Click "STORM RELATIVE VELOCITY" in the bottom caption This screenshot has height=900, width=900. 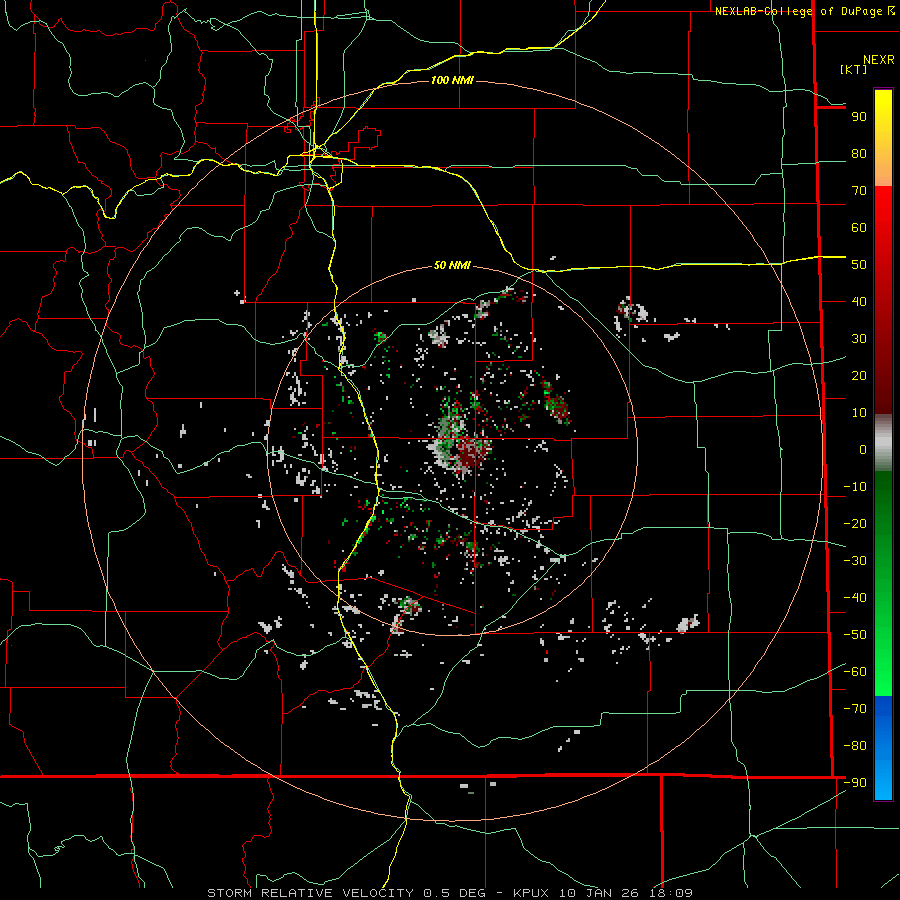(310, 893)
